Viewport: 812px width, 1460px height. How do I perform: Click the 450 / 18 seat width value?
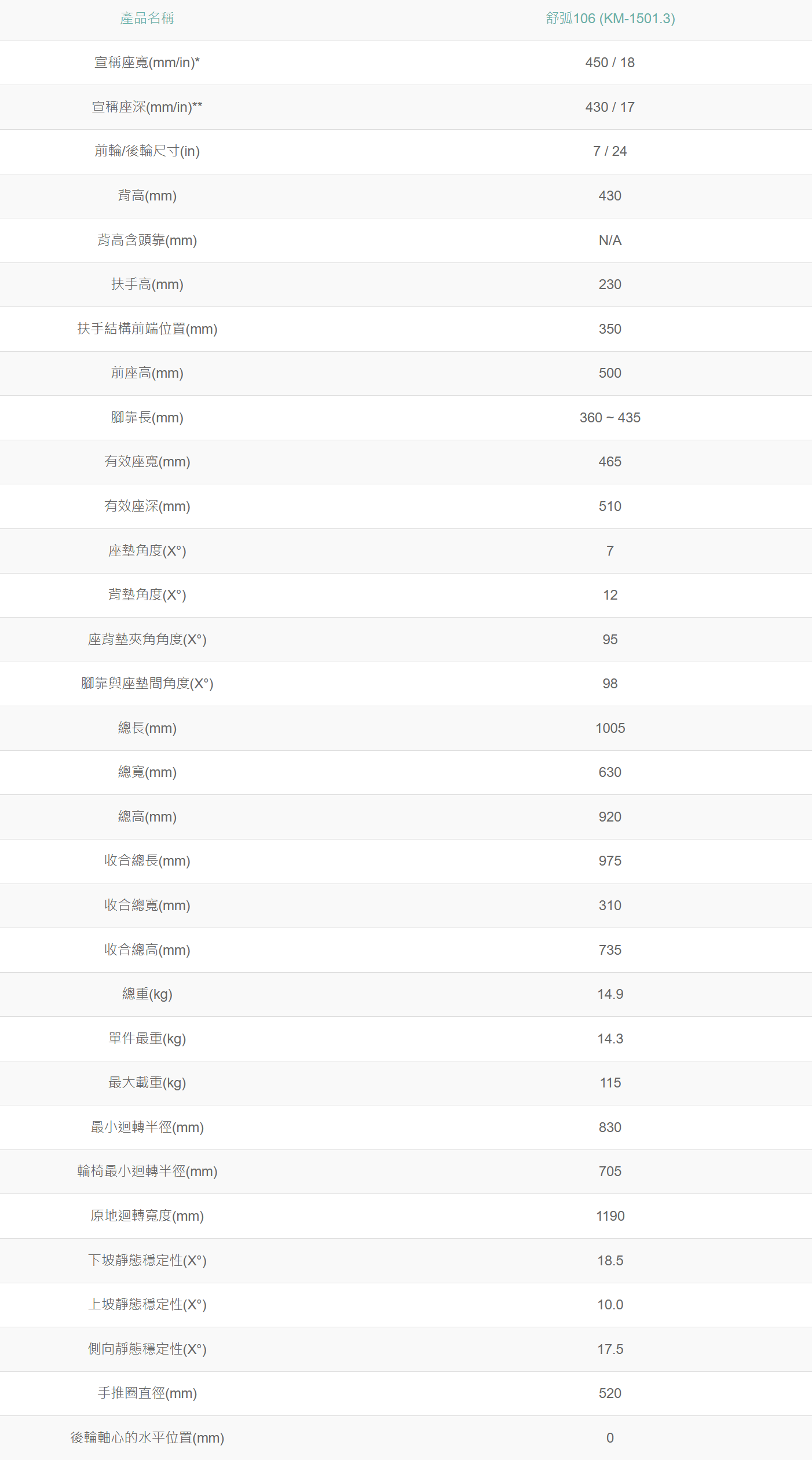coord(610,63)
